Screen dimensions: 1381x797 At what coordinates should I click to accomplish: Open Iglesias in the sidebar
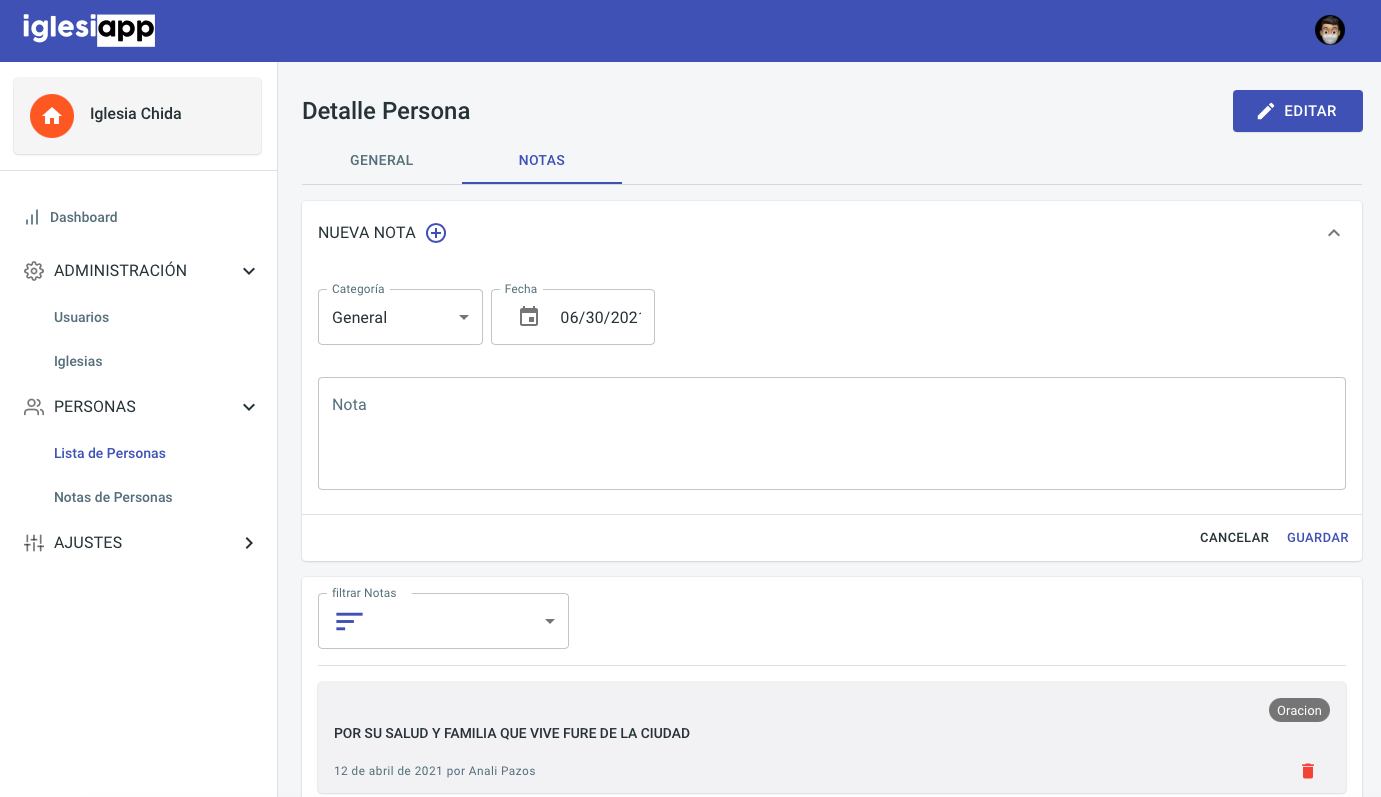78,361
